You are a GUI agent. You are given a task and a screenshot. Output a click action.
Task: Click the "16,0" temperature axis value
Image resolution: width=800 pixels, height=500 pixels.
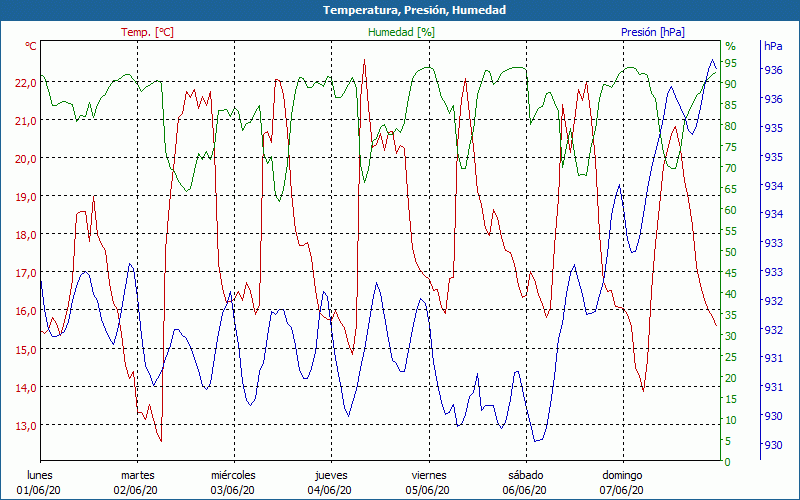[26, 311]
